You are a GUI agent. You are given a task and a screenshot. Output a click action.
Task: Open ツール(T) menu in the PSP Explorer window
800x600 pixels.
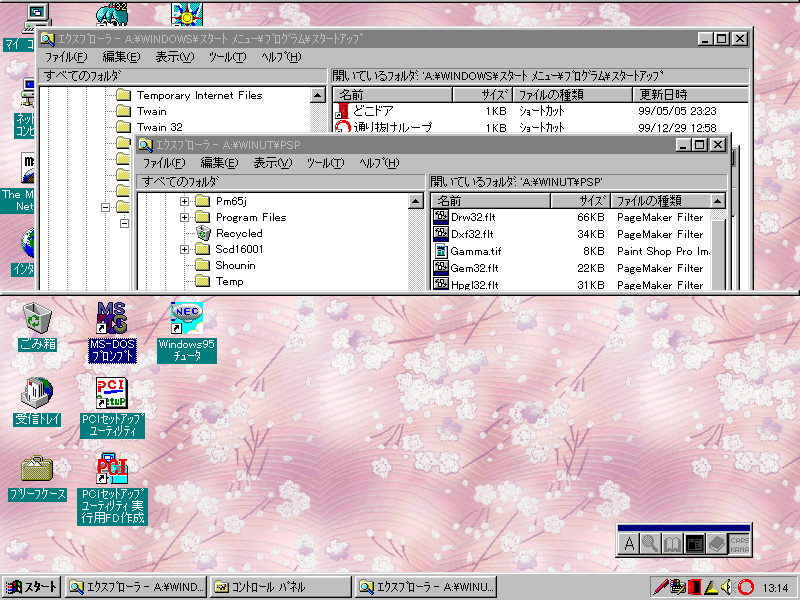point(326,163)
